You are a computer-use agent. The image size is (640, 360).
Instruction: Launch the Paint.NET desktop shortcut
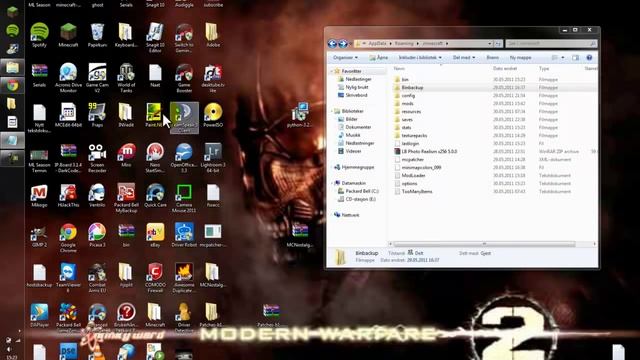[154, 115]
